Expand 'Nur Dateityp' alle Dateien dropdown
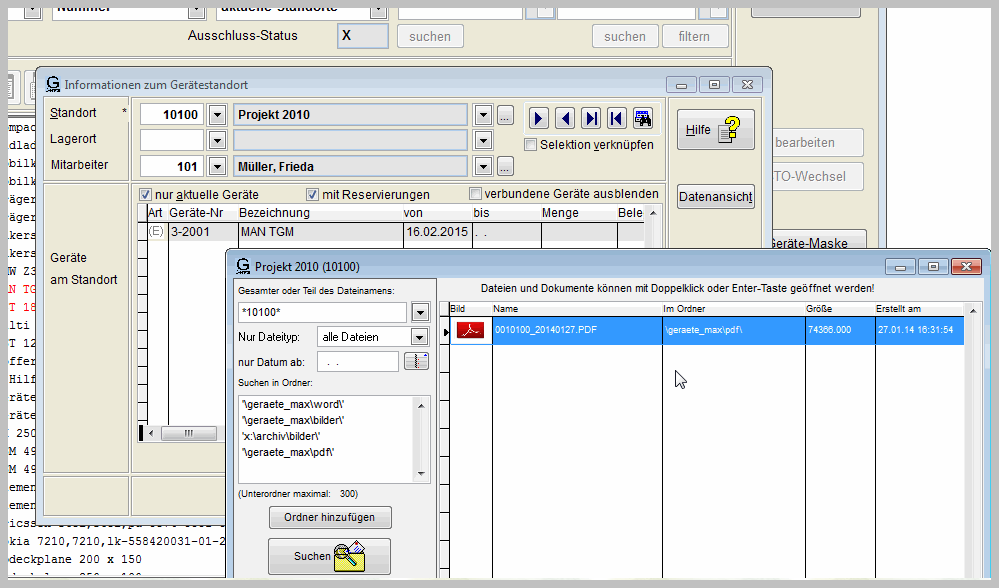 (419, 337)
